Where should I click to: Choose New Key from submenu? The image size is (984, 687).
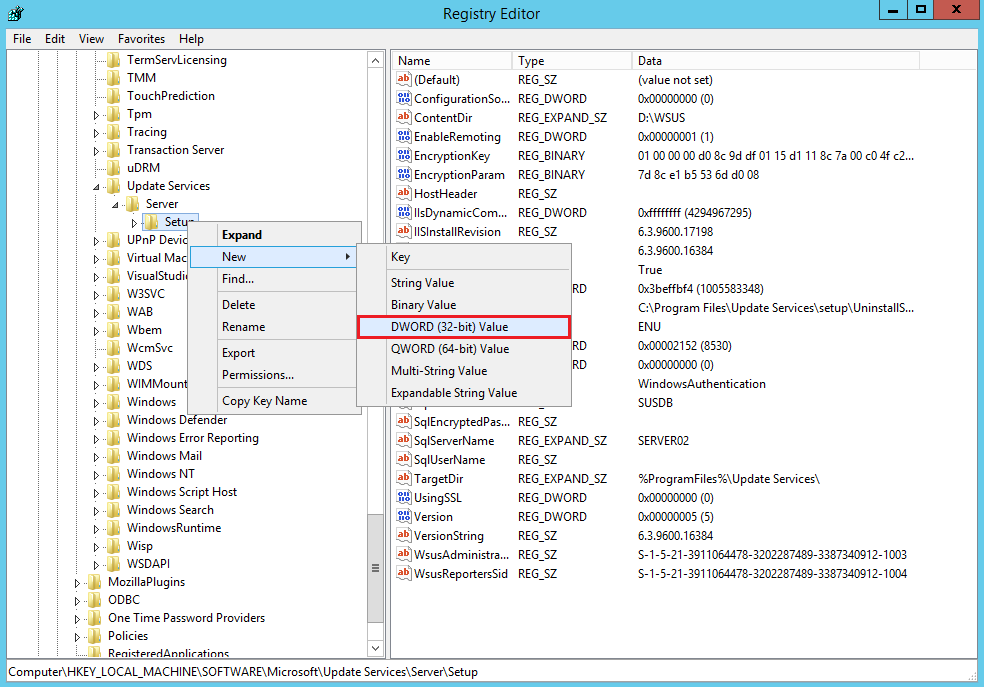(x=464, y=257)
